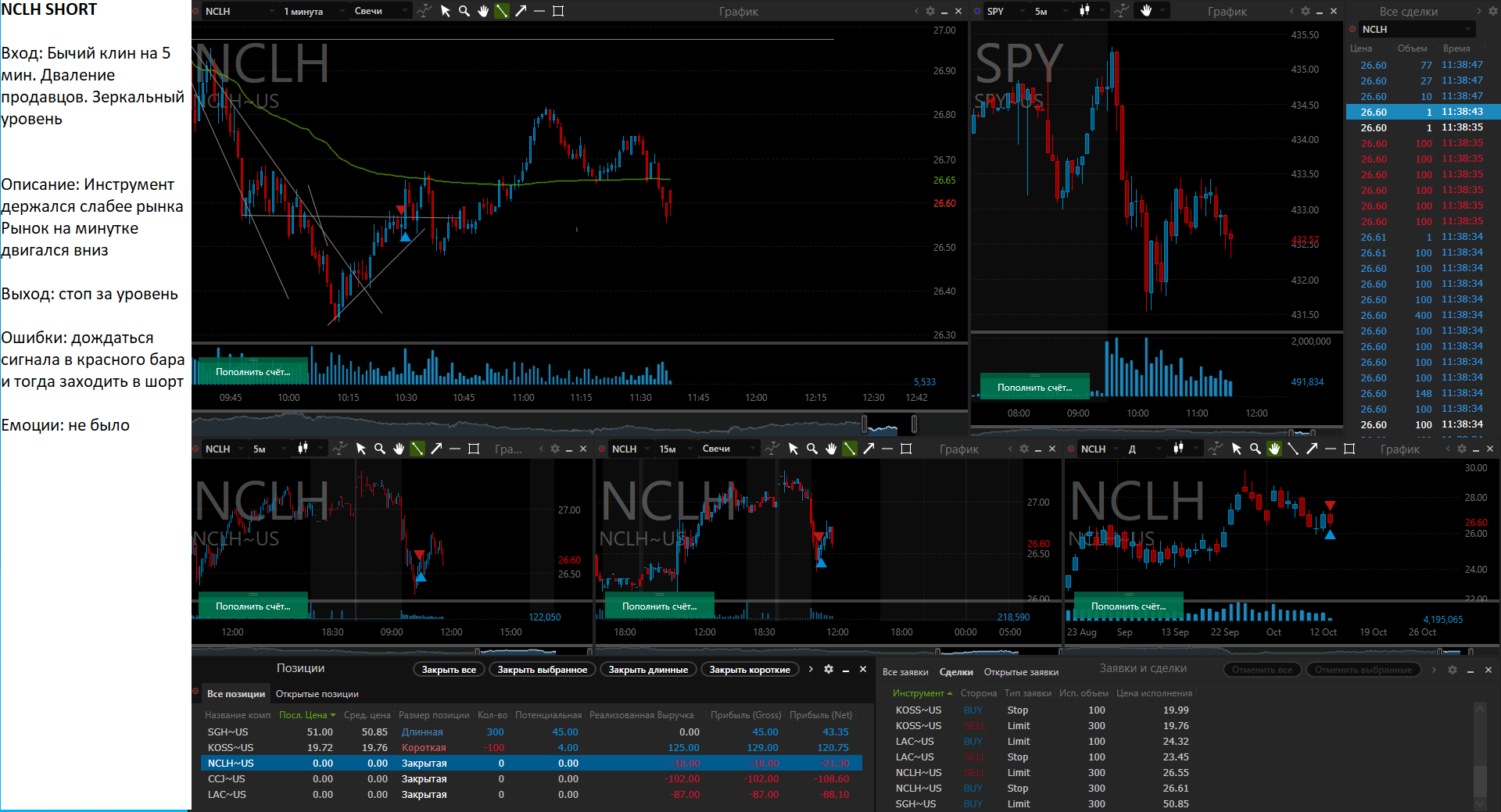Open the settings gear of the SPY chart

(1306, 11)
